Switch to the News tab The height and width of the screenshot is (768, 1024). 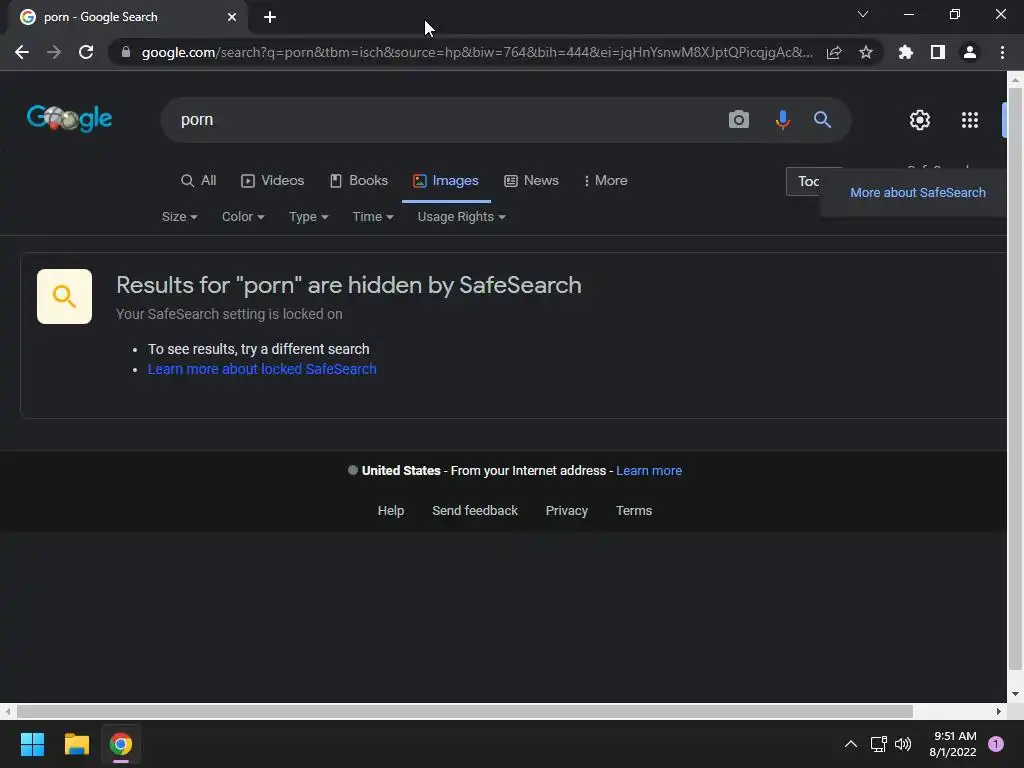(532, 181)
